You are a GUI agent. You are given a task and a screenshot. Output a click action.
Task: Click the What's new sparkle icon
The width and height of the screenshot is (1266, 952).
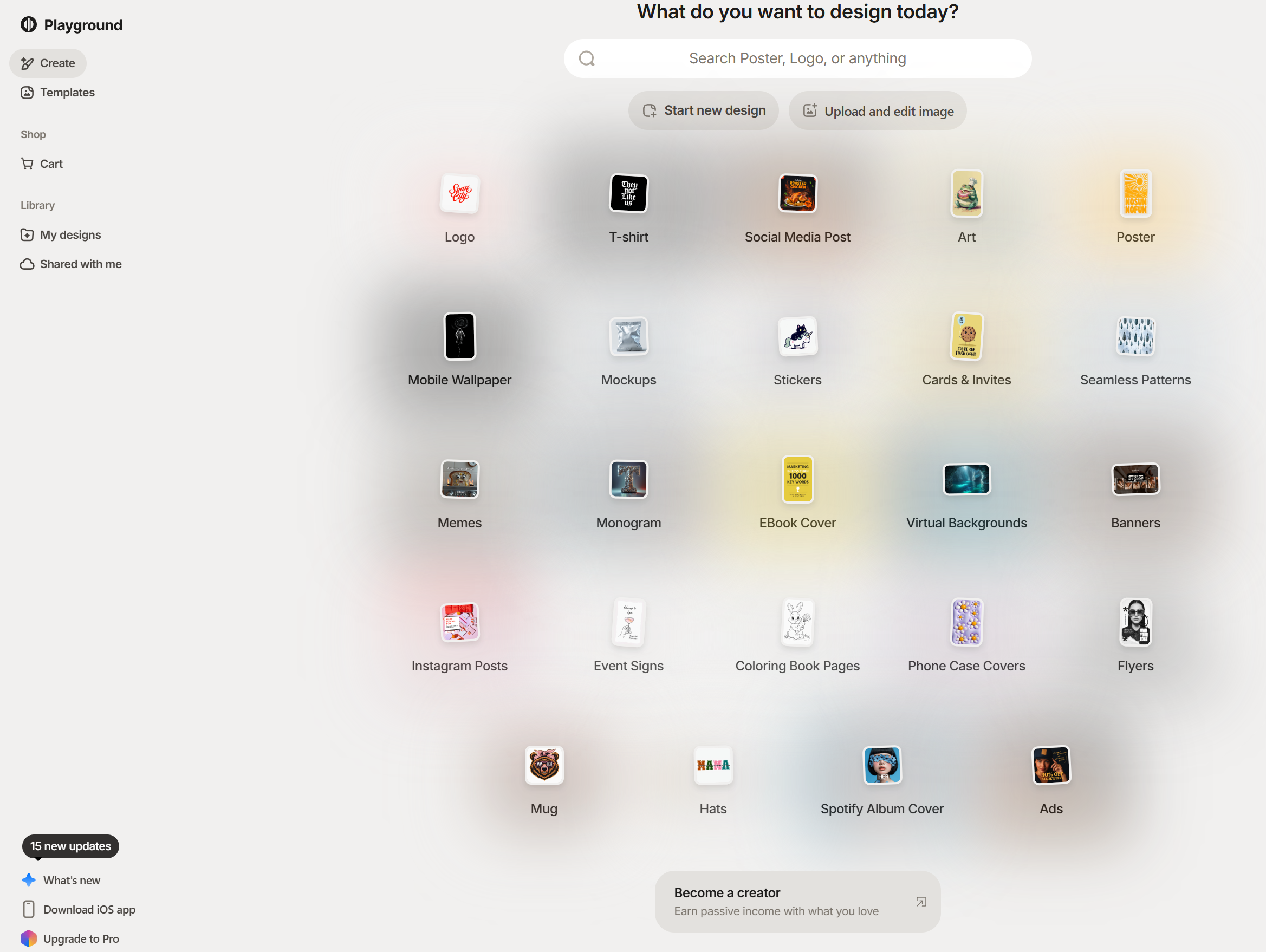[x=29, y=880]
